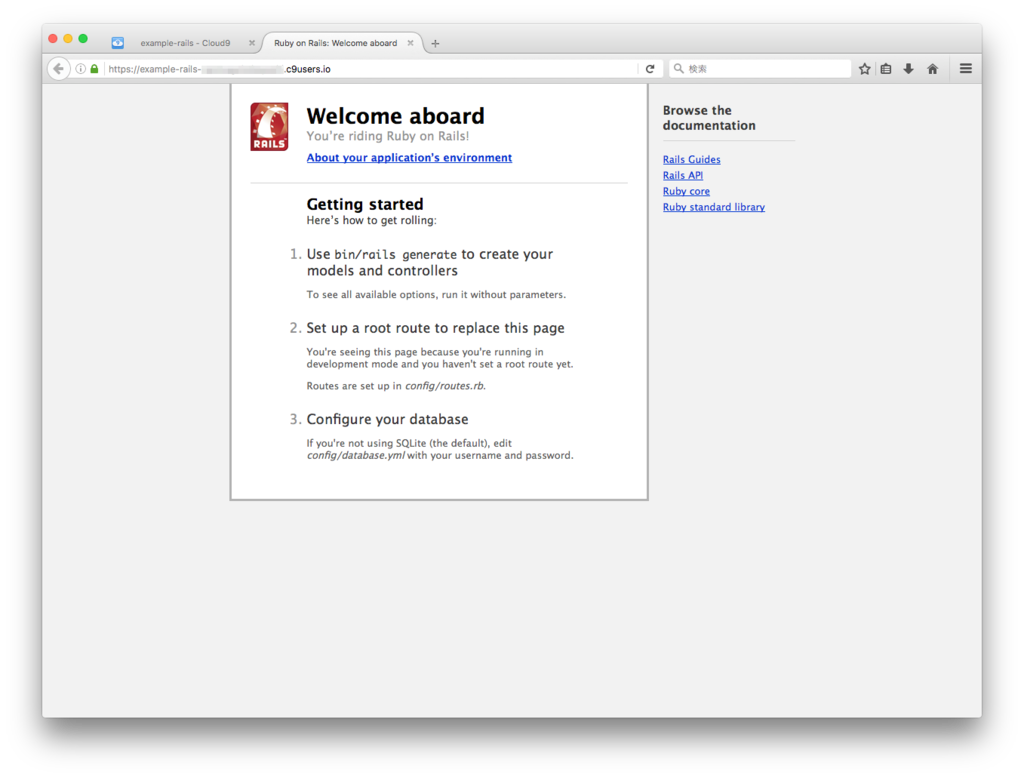Click the config/database.yml text
The image size is (1024, 778).
[x=356, y=455]
